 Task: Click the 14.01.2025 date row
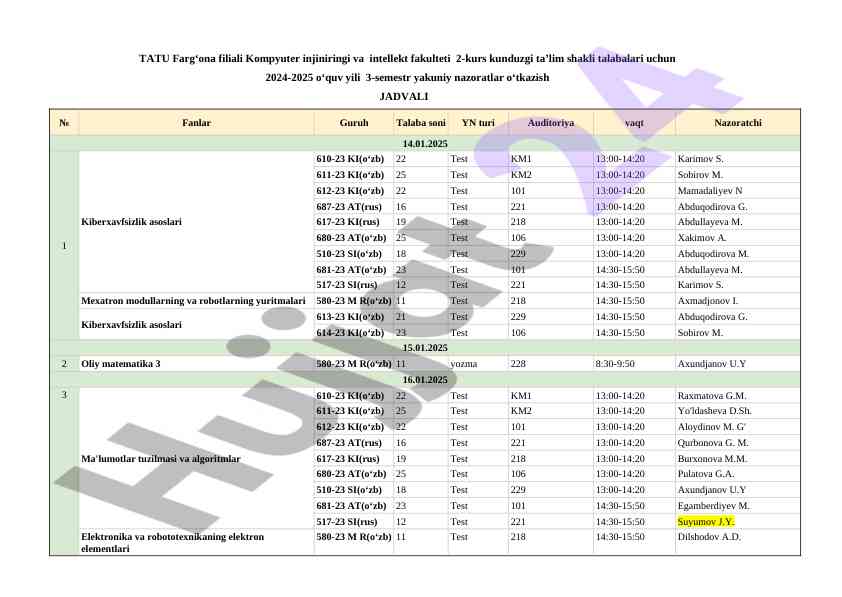(425, 144)
